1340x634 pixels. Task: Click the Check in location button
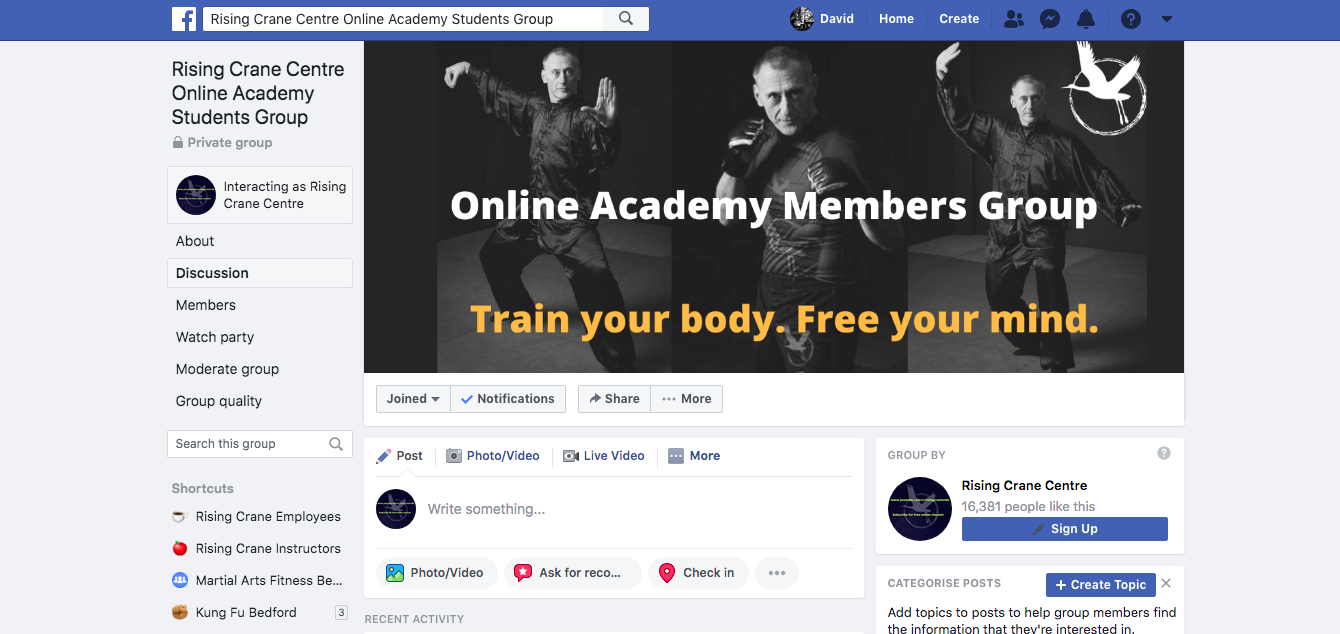[x=698, y=573]
